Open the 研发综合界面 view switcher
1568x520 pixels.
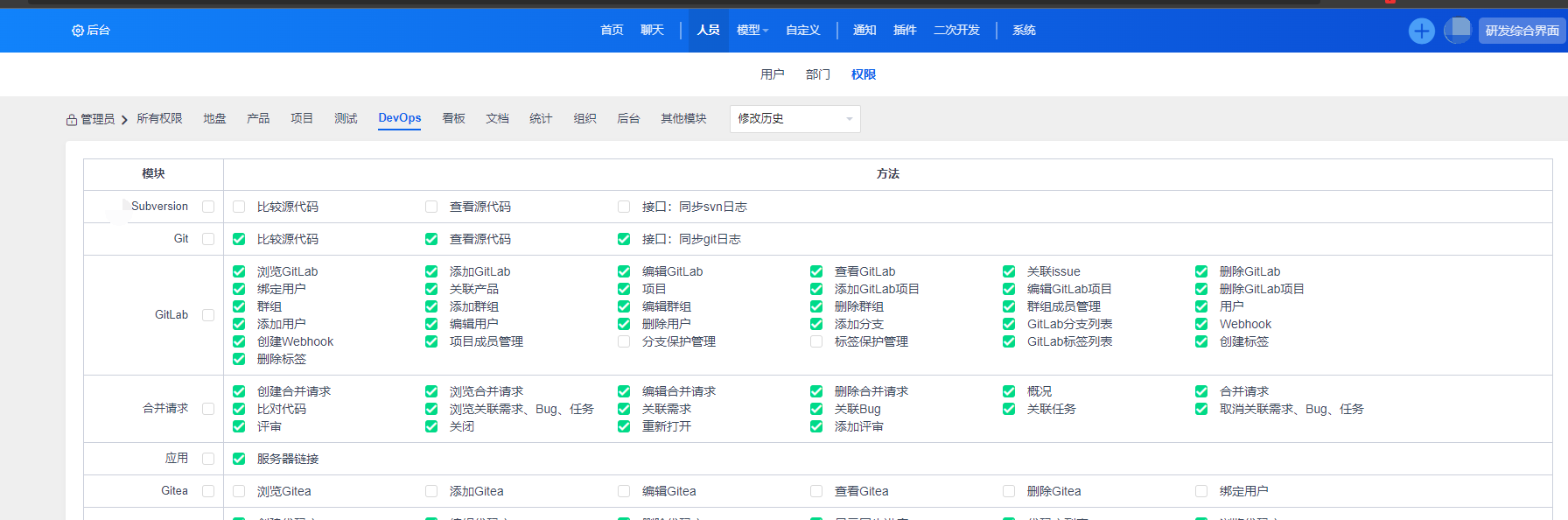click(x=1522, y=31)
